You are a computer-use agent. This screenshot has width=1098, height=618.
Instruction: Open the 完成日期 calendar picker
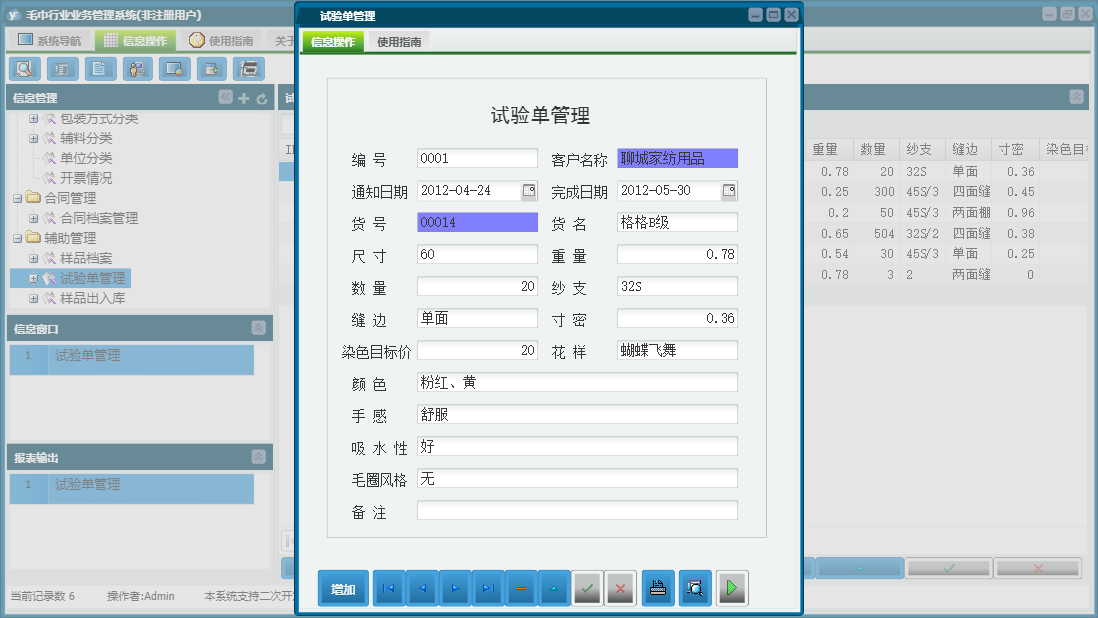click(x=729, y=190)
